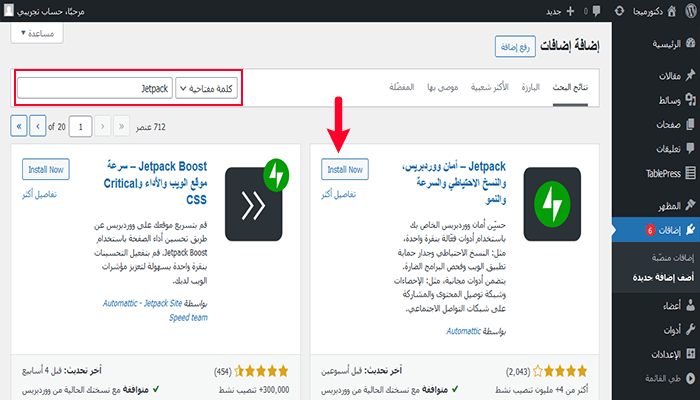The height and width of the screenshot is (400, 700).
Task: Click the user icon beside أعضاء
Action: point(690,305)
